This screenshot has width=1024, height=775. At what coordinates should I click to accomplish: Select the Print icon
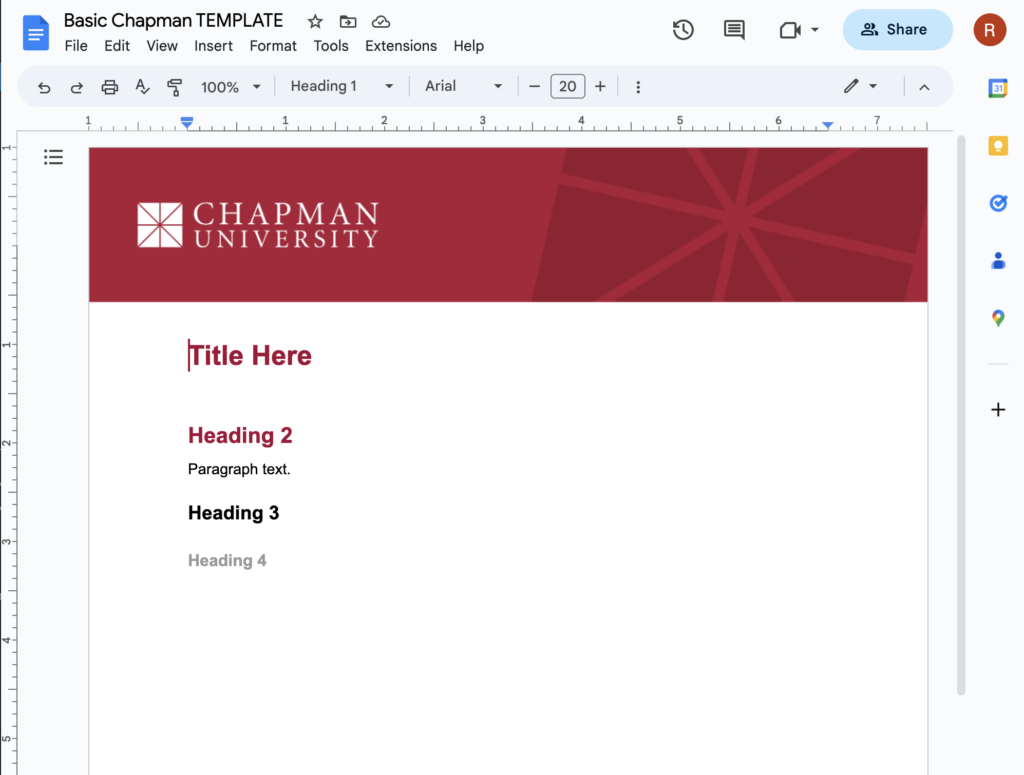[x=110, y=86]
